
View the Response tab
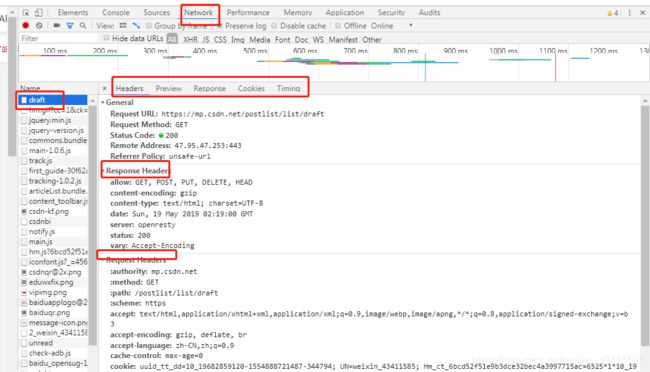[x=210, y=88]
